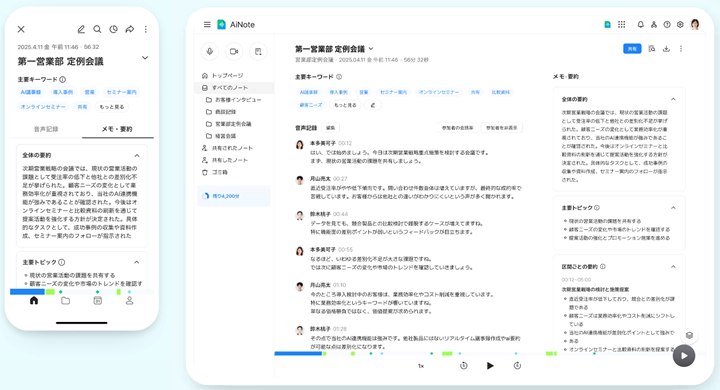
Task: Edit keywords with the pencil button
Action: pos(373,105)
